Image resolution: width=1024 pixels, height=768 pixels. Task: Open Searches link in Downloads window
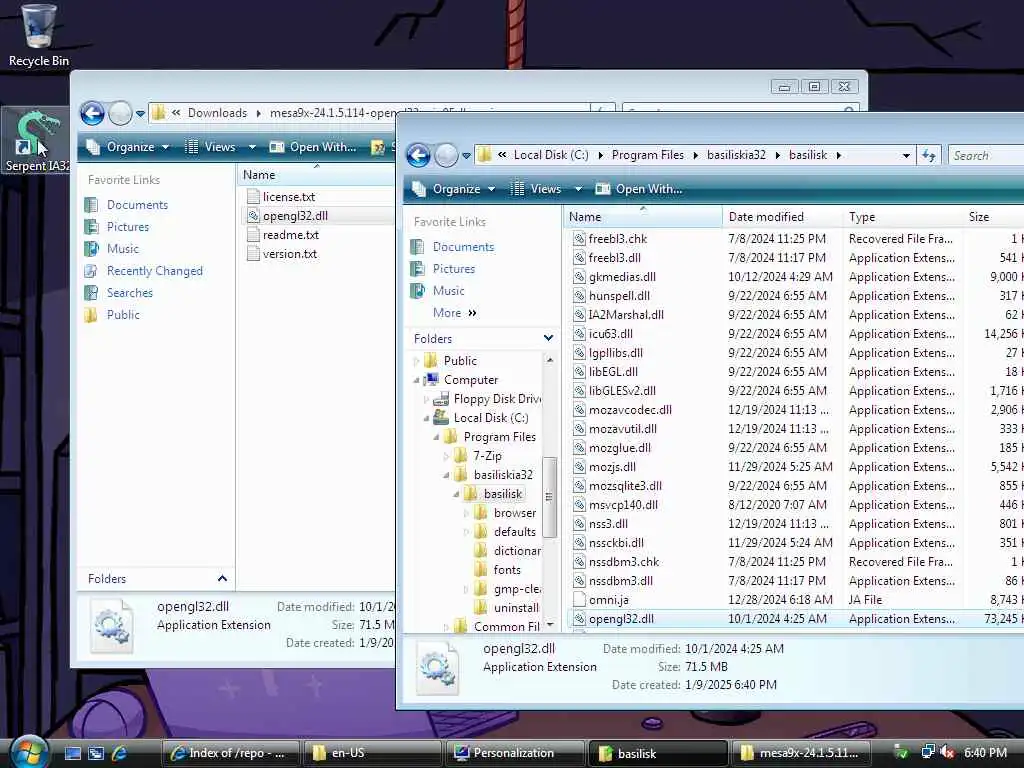coord(129,293)
